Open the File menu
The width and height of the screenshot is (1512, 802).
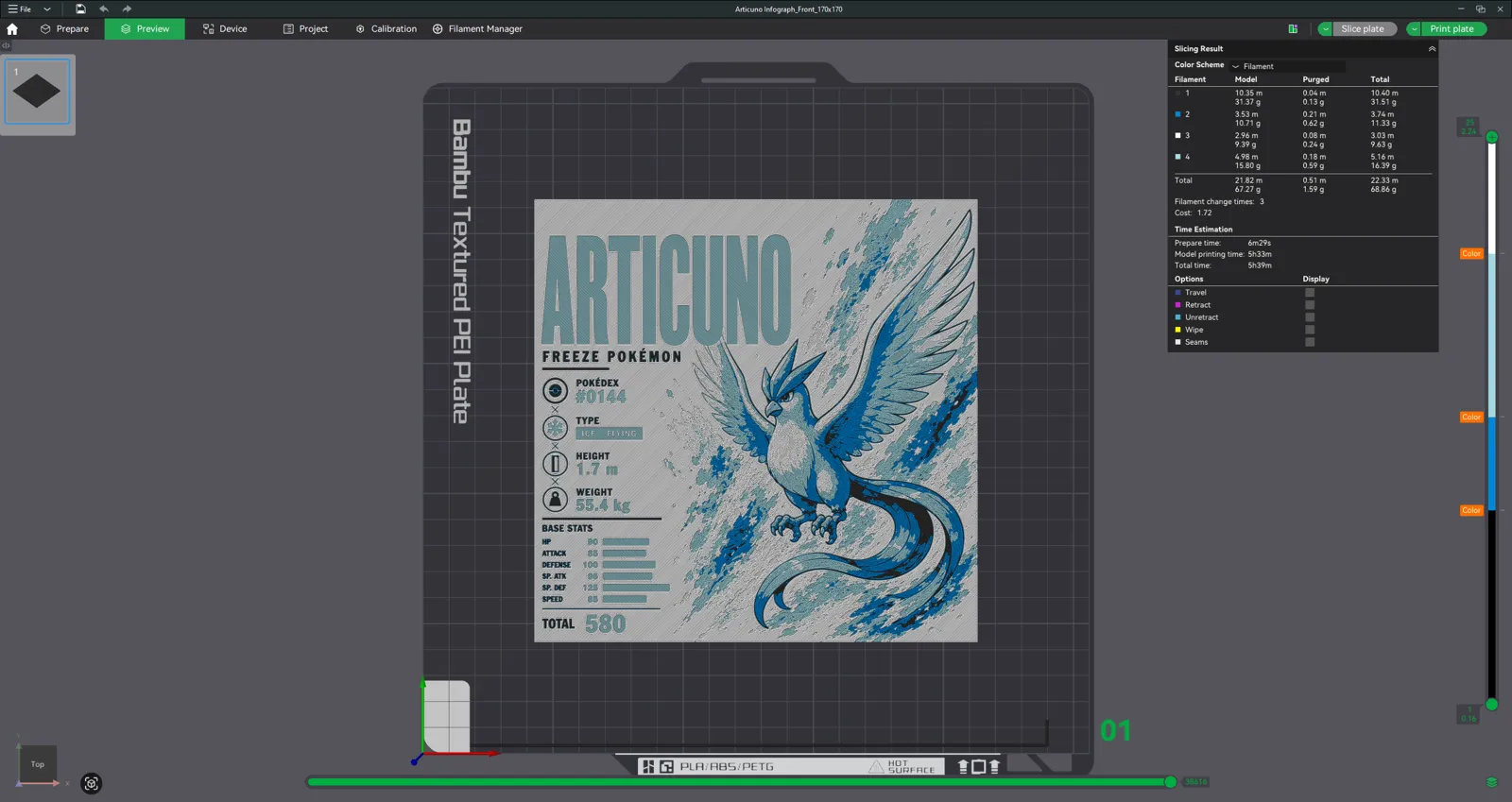(20, 9)
